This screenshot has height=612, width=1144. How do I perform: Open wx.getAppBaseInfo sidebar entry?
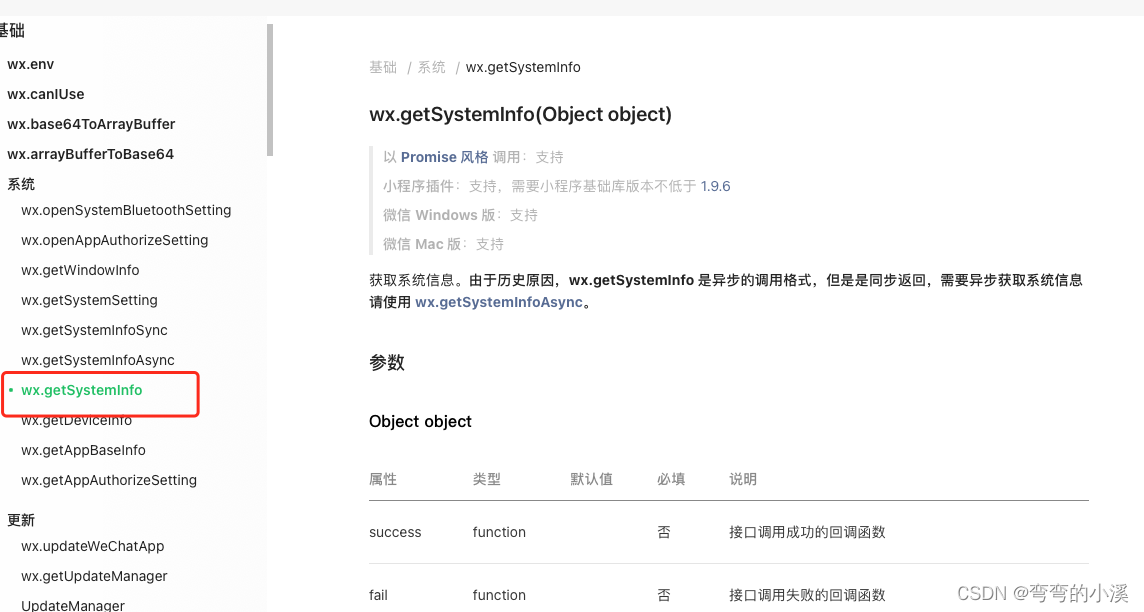click(x=83, y=450)
